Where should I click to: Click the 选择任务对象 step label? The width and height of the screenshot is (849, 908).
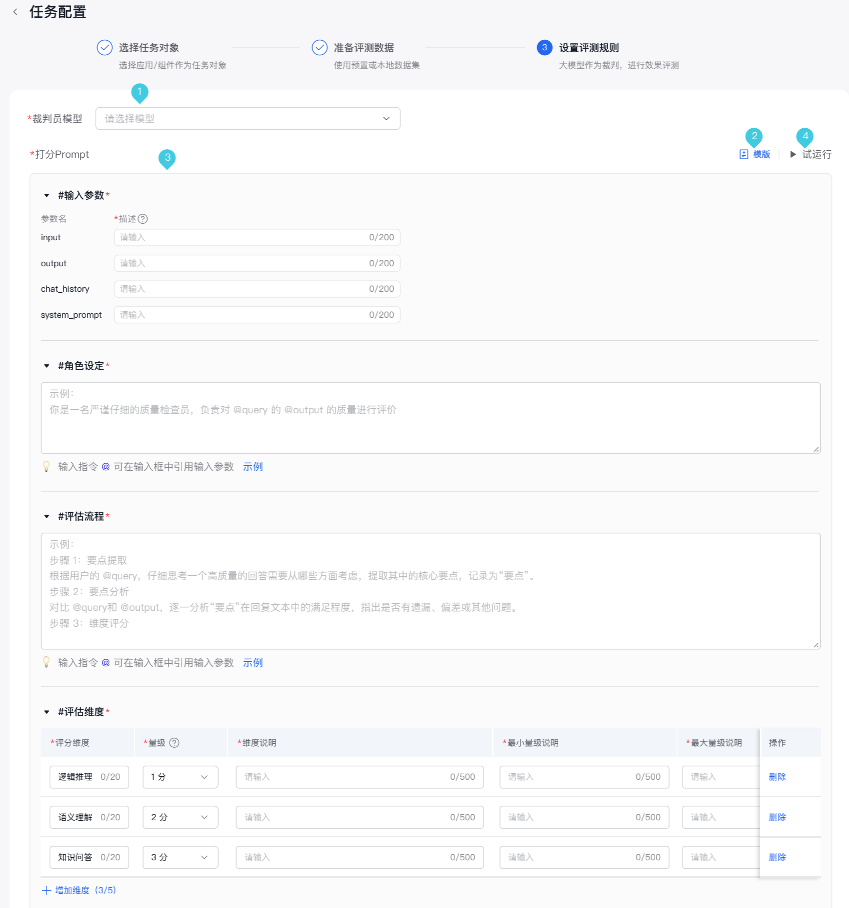click(149, 47)
